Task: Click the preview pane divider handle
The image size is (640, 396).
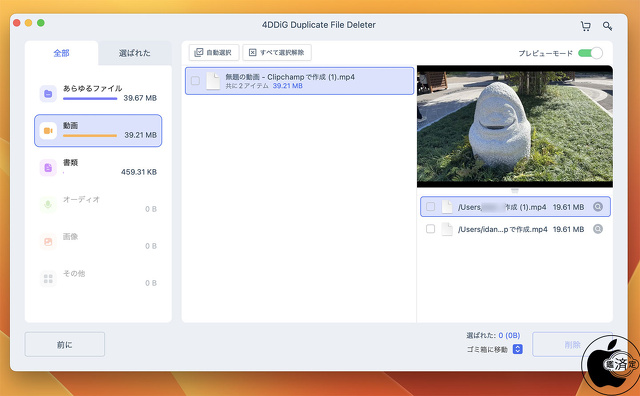Action: click(x=515, y=191)
